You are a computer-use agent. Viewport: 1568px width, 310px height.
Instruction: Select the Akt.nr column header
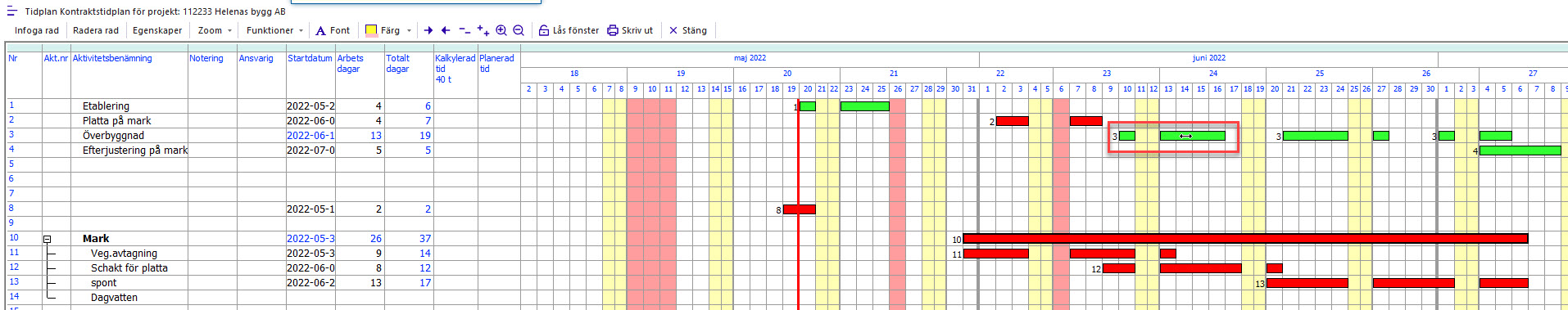point(57,58)
